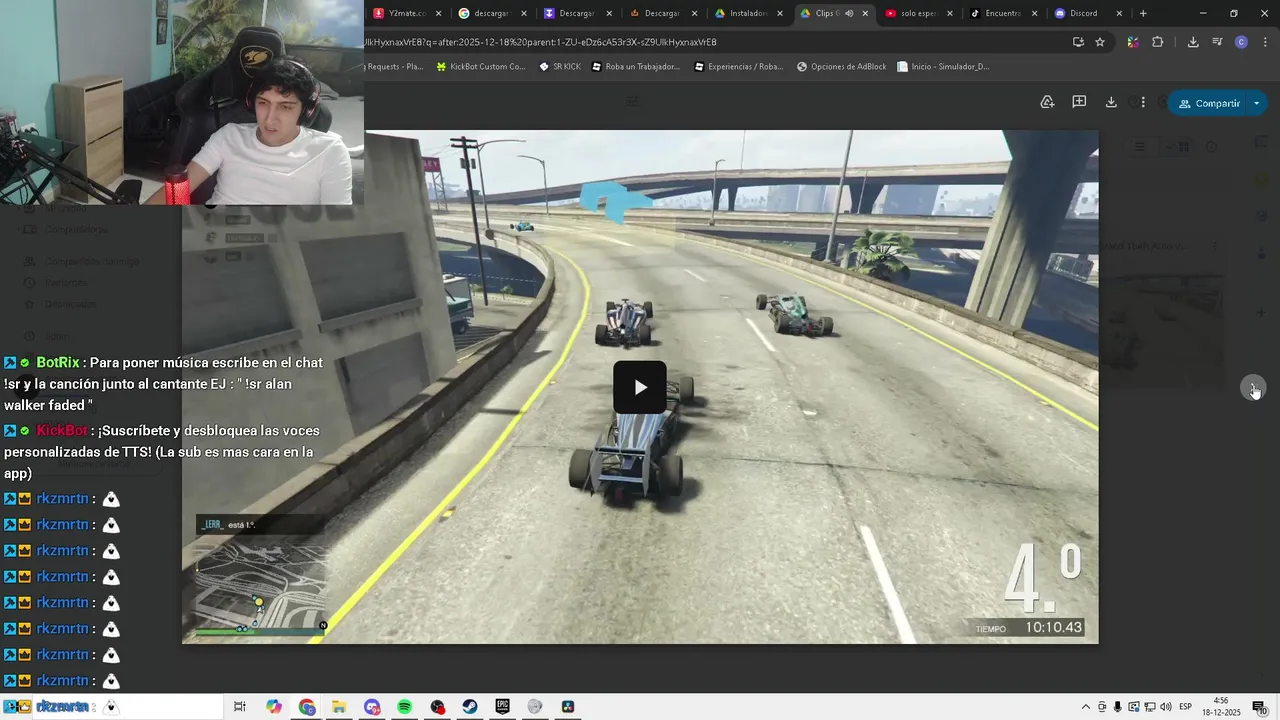Open Copilot from the taskbar
The image size is (1280, 720).
coord(274,707)
